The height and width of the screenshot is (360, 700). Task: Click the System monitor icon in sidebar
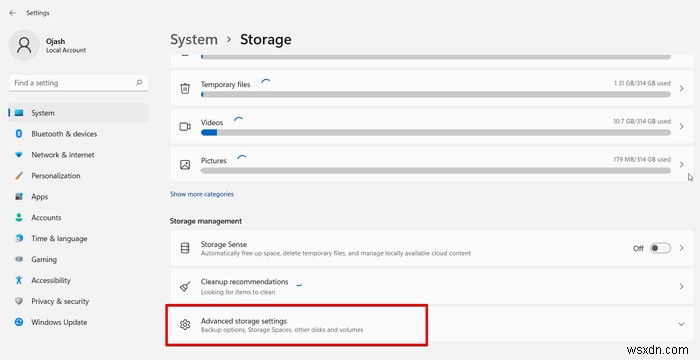pos(19,113)
